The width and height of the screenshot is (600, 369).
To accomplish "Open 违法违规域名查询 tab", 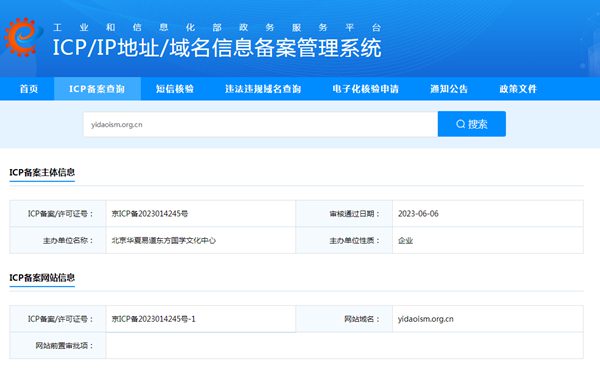I will (263, 89).
